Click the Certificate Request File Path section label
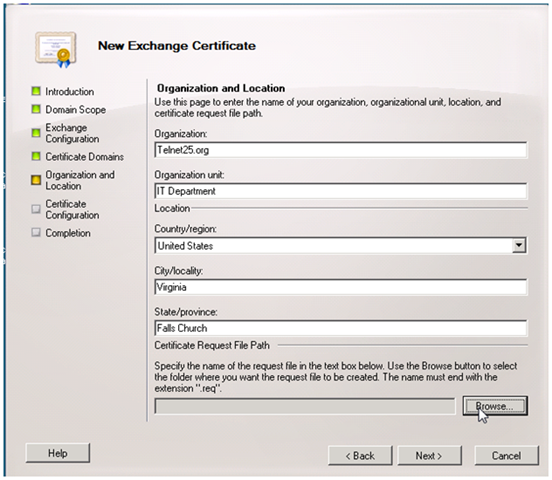Screen dimensions: 552x480 click(212, 345)
